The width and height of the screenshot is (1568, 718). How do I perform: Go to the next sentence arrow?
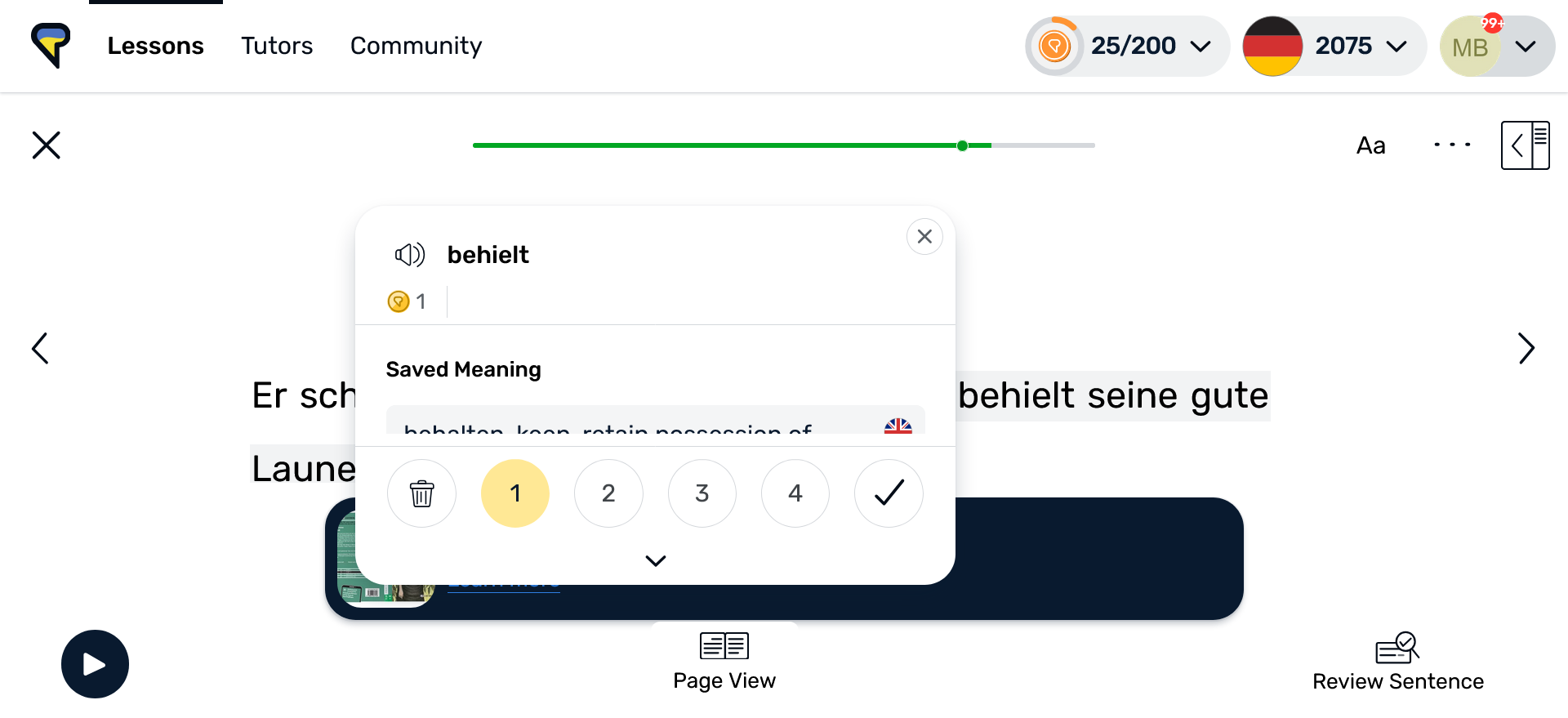tap(1526, 349)
